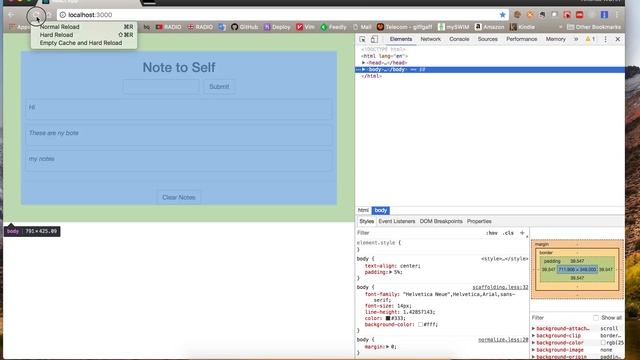The image size is (640, 360).
Task: Open the Deploy bookmark
Action: (x=277, y=27)
